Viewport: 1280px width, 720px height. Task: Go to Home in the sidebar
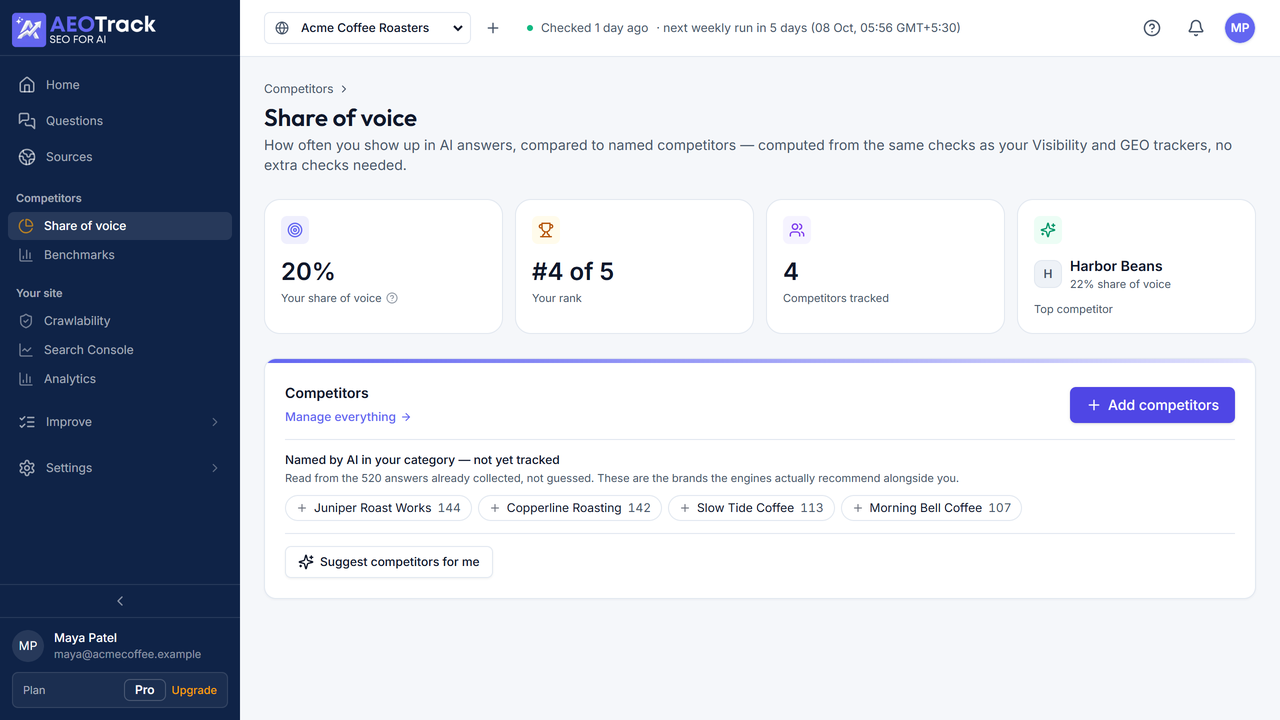120,85
